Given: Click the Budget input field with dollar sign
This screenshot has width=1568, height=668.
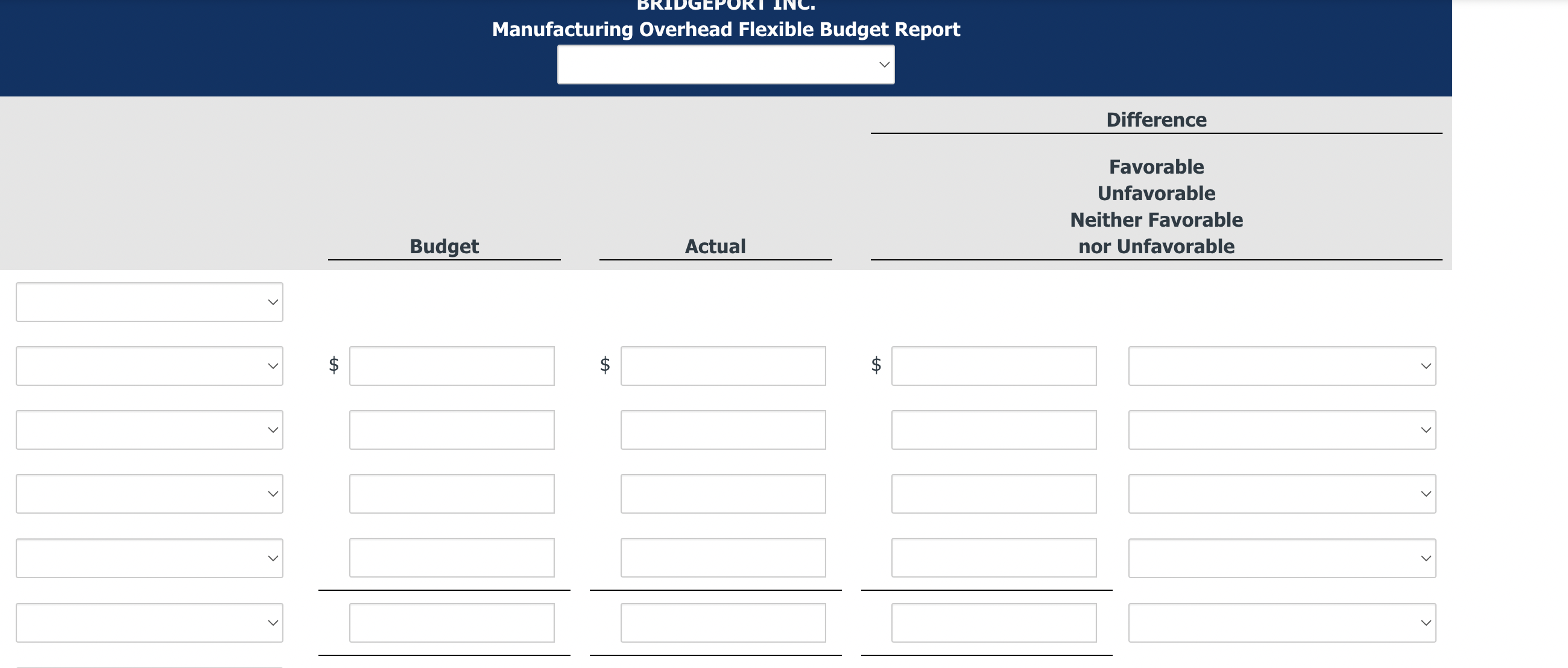Looking at the screenshot, I should tap(452, 365).
